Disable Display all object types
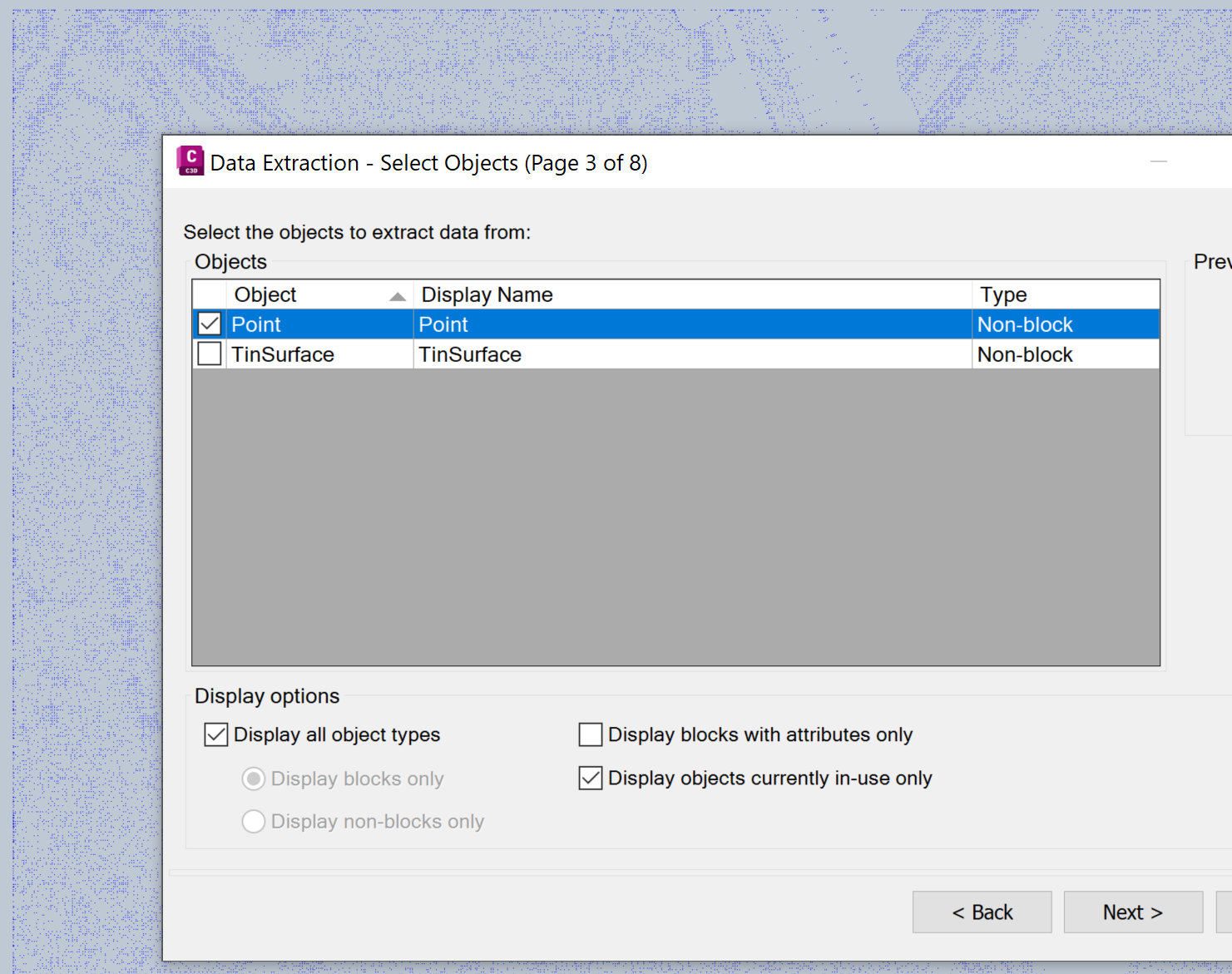This screenshot has width=1232, height=974. [215, 734]
